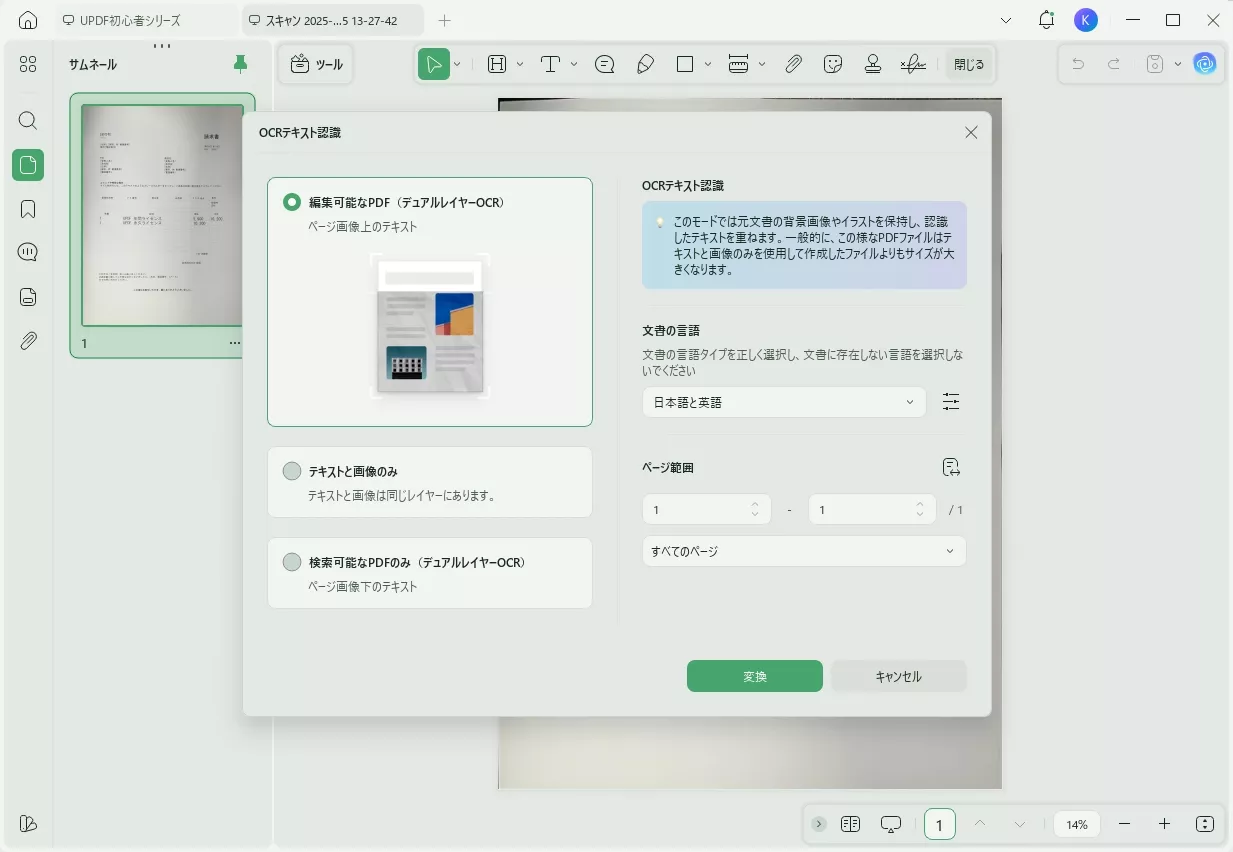Screen dimensions: 1233x852
Task: Open the bookmarks sidebar icon
Action: (x=28, y=209)
